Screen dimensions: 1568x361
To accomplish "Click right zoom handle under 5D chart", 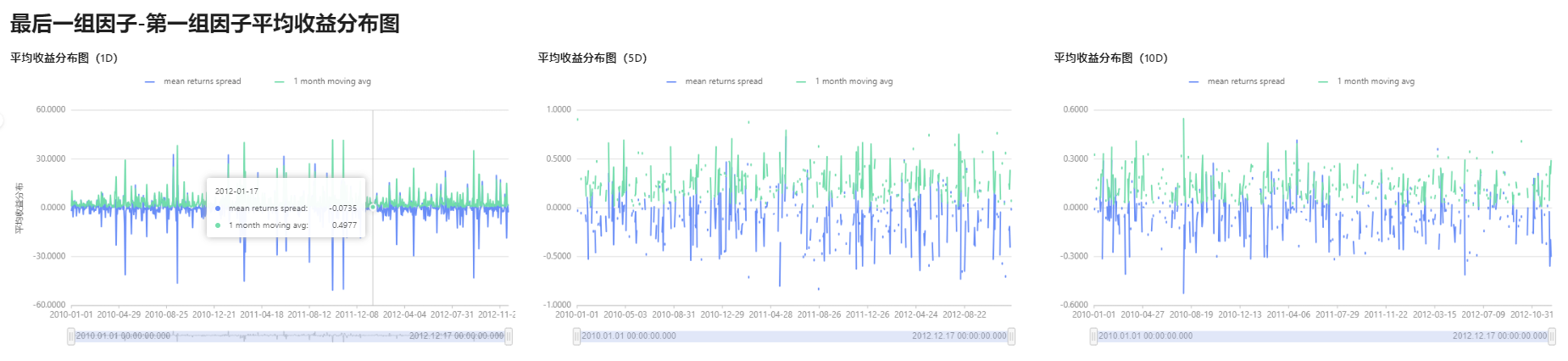I will (1011, 336).
